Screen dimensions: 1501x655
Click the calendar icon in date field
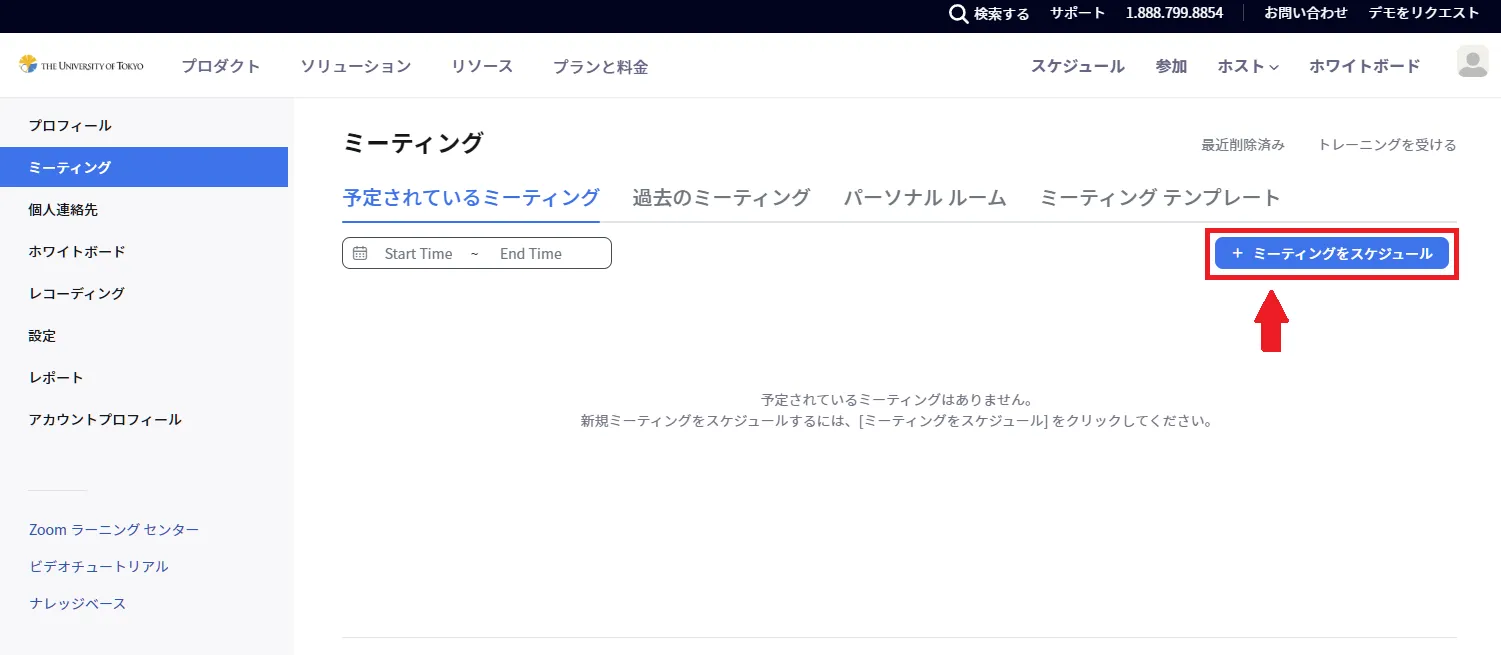point(360,254)
